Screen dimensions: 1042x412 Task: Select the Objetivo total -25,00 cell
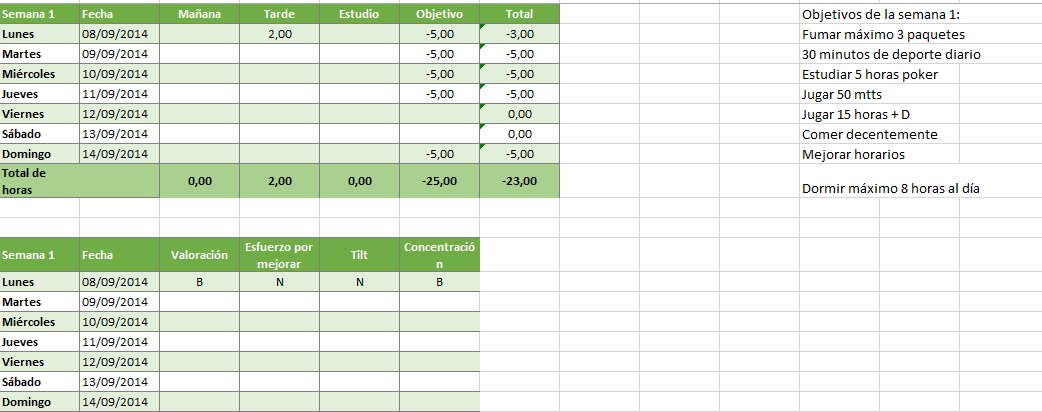pyautogui.click(x=439, y=181)
